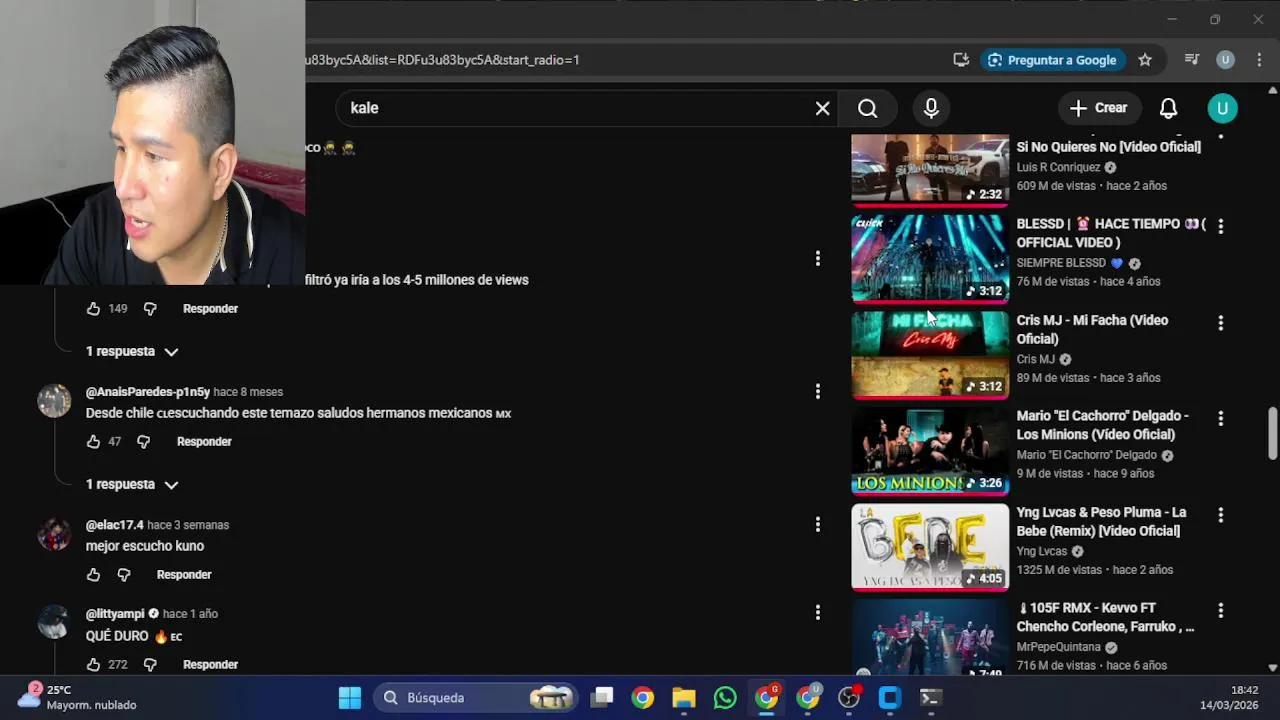Viewport: 1280px width, 720px height.
Task: Open Cris MJ - Mi Facha video title
Action: pyautogui.click(x=1092, y=330)
